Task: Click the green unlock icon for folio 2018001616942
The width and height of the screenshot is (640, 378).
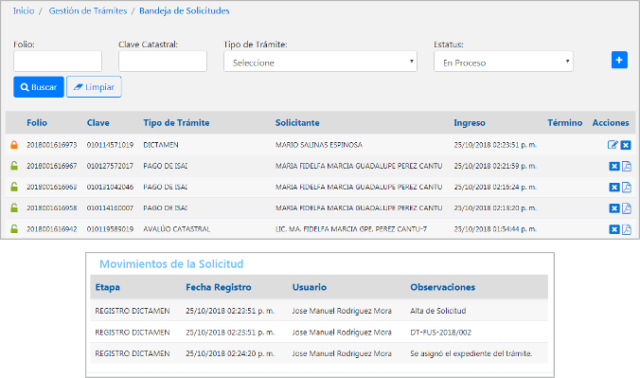Action: click(14, 229)
